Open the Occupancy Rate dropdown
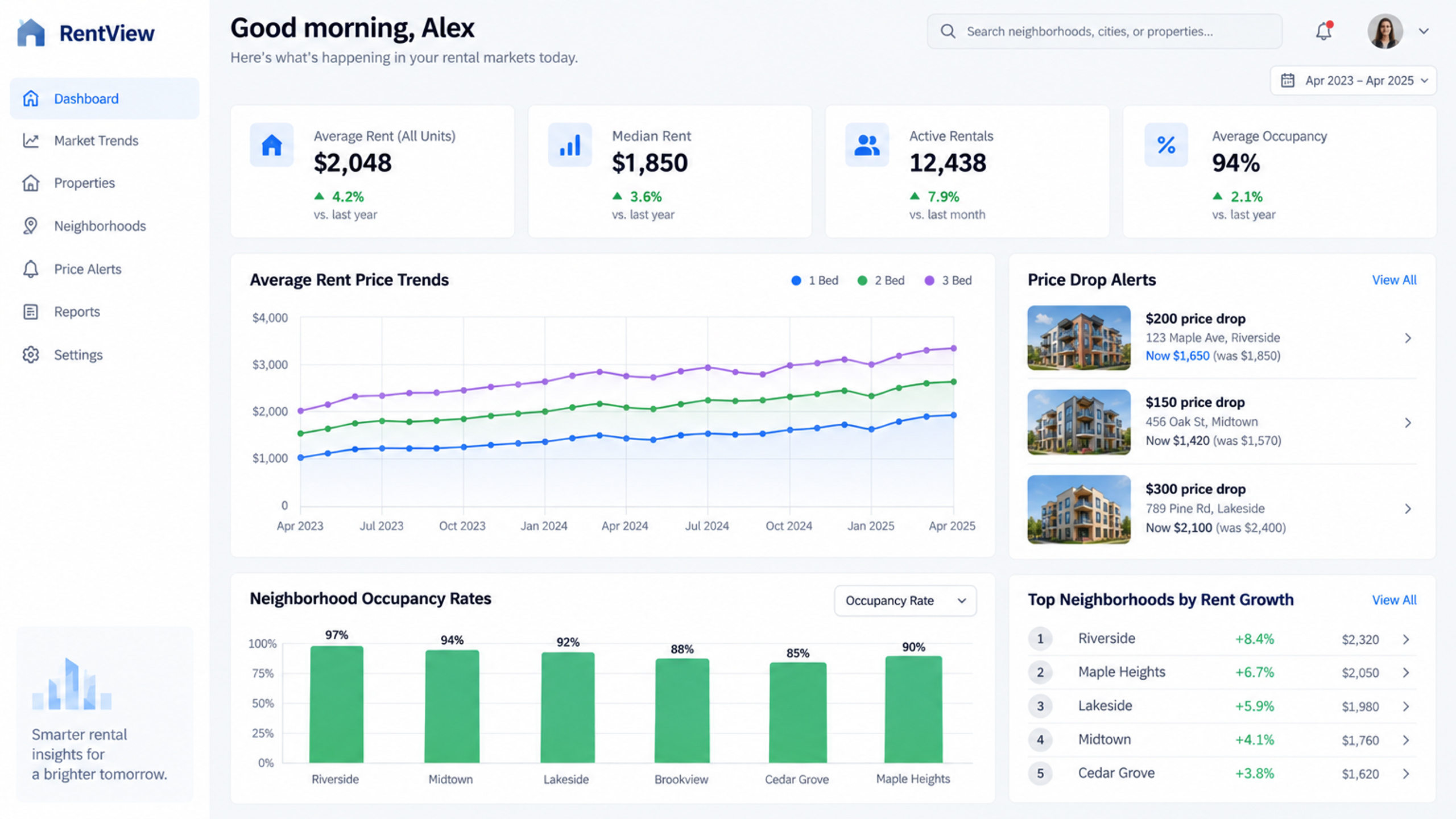Image resolution: width=1456 pixels, height=819 pixels. [905, 601]
